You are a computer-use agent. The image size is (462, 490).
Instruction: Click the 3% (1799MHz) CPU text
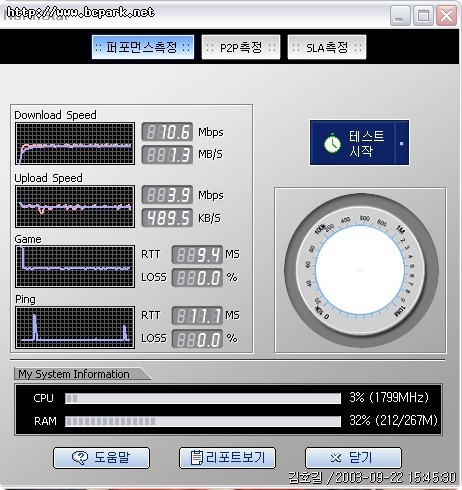pyautogui.click(x=389, y=397)
